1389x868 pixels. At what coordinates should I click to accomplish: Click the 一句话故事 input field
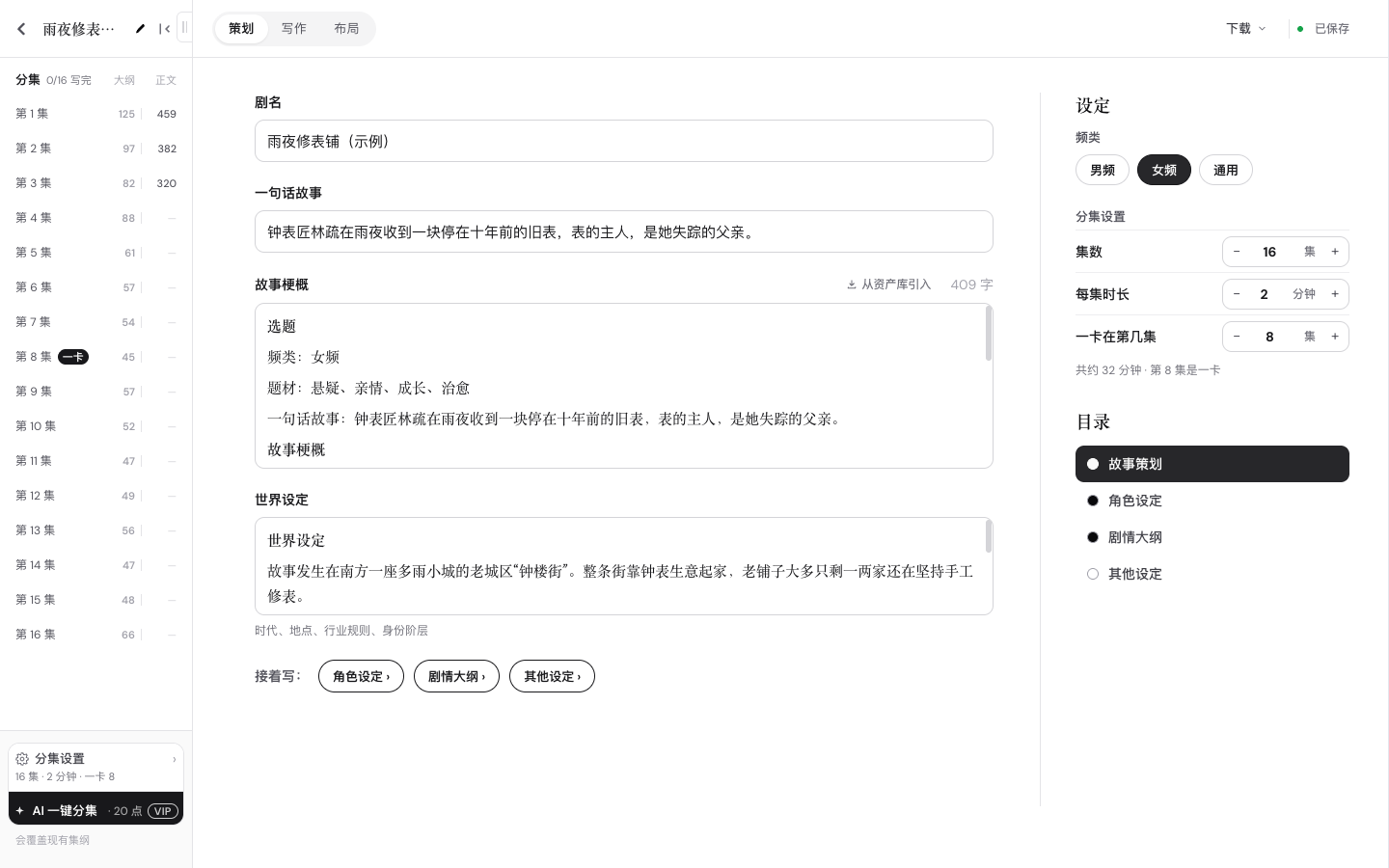(624, 231)
